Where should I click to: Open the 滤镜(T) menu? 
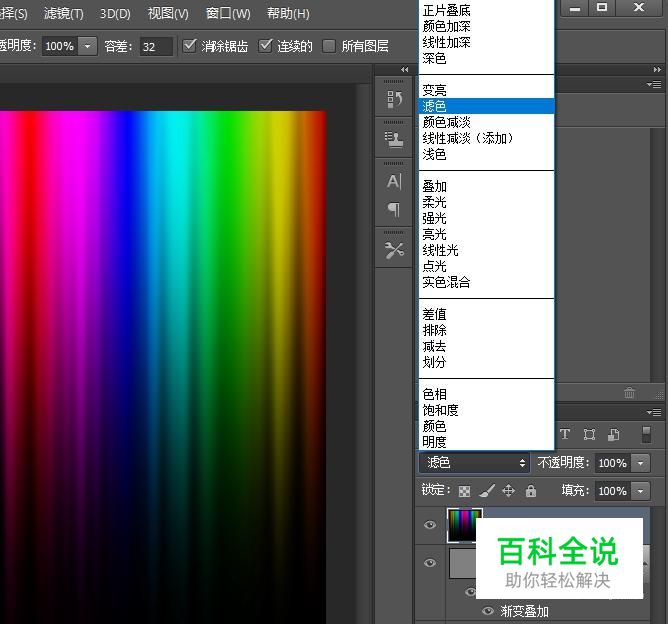[63, 14]
